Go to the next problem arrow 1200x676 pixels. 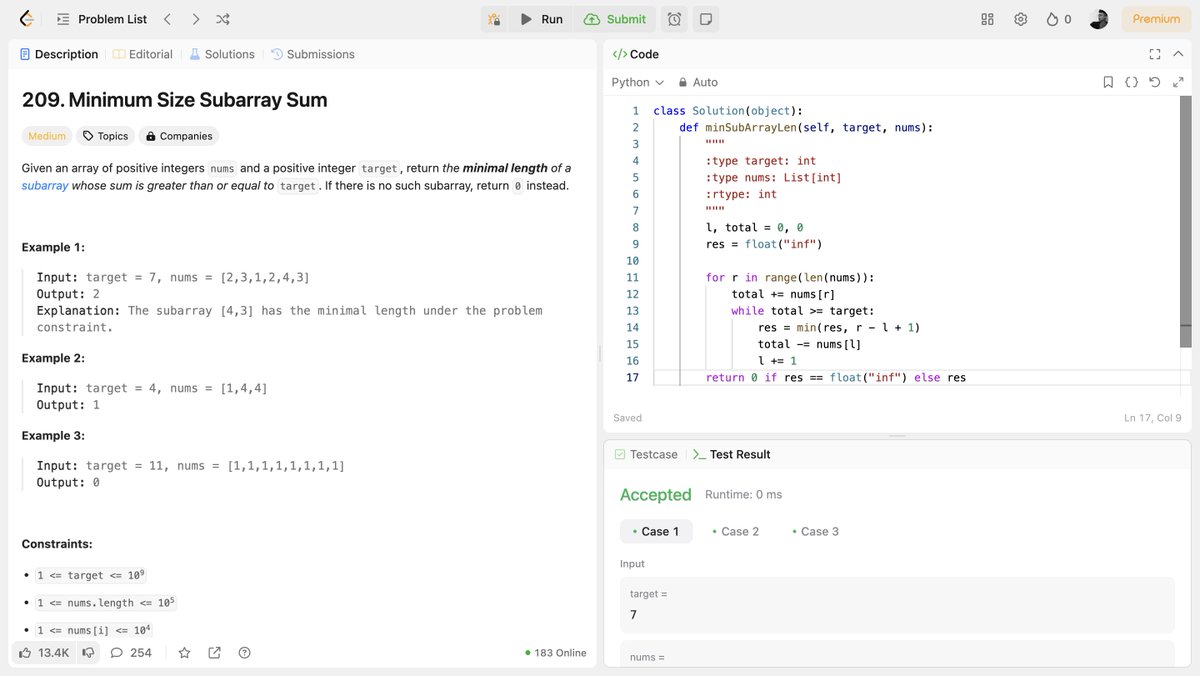pos(195,19)
